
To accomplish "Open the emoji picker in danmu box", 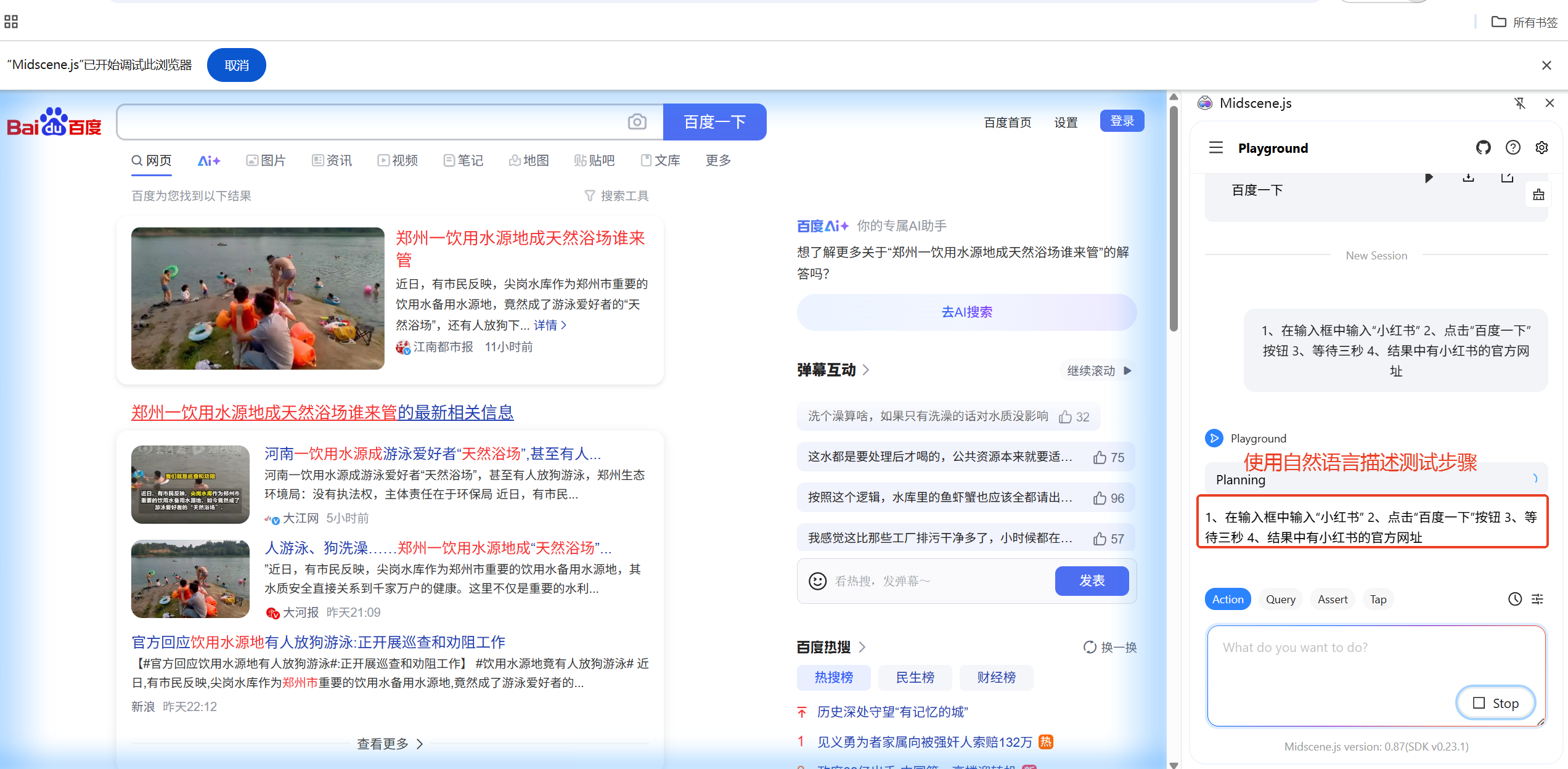I will [x=817, y=581].
